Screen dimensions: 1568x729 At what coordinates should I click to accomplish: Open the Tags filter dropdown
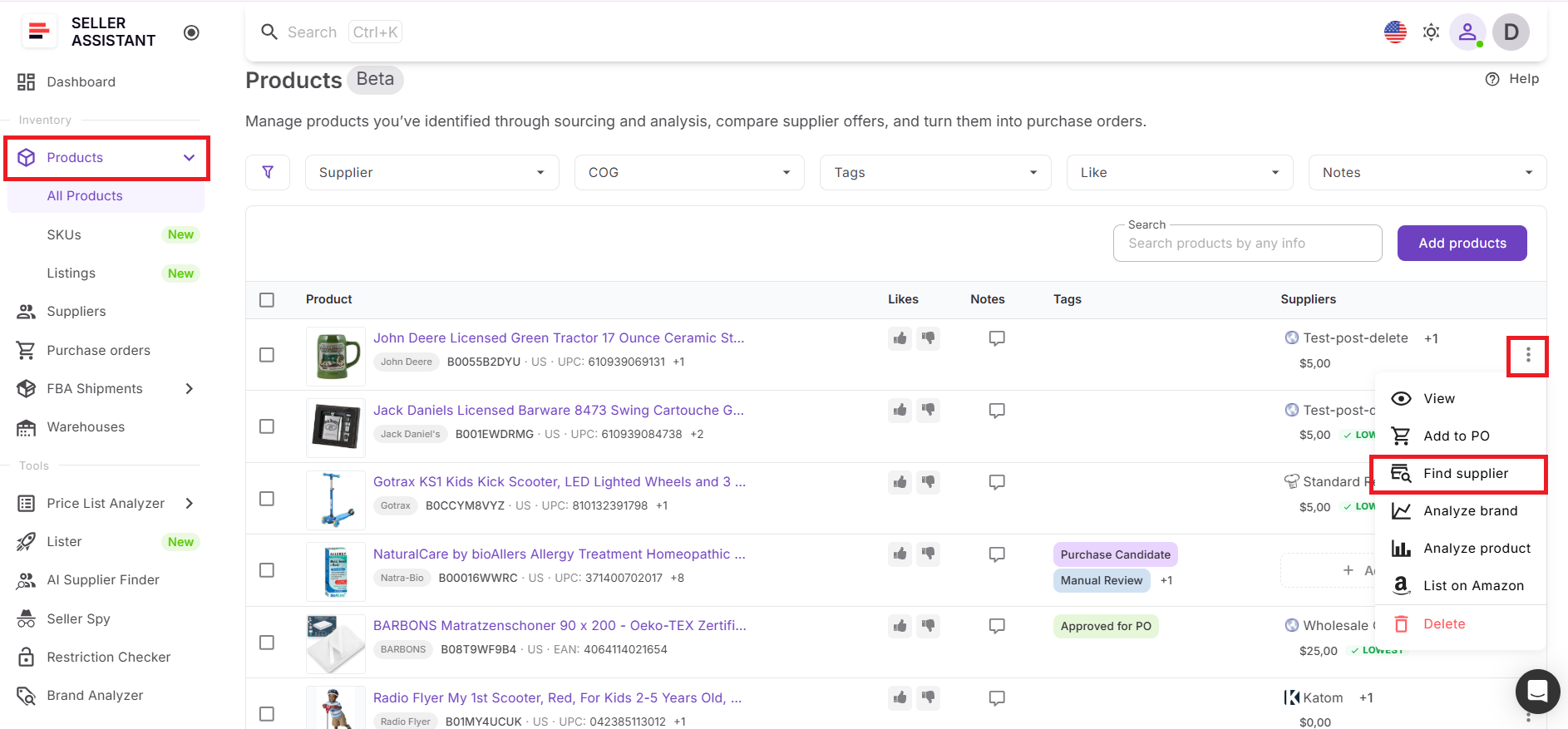[935, 172]
